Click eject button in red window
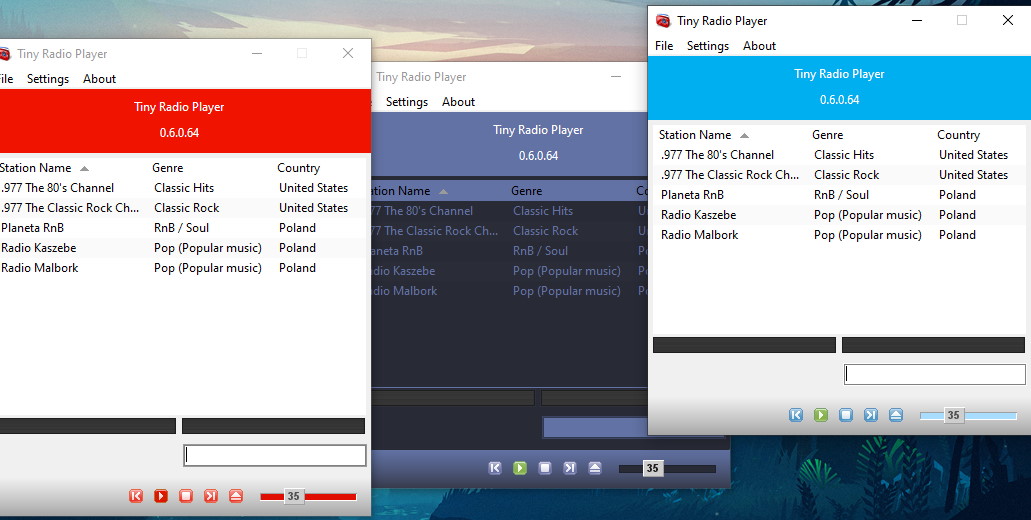 tap(236, 496)
